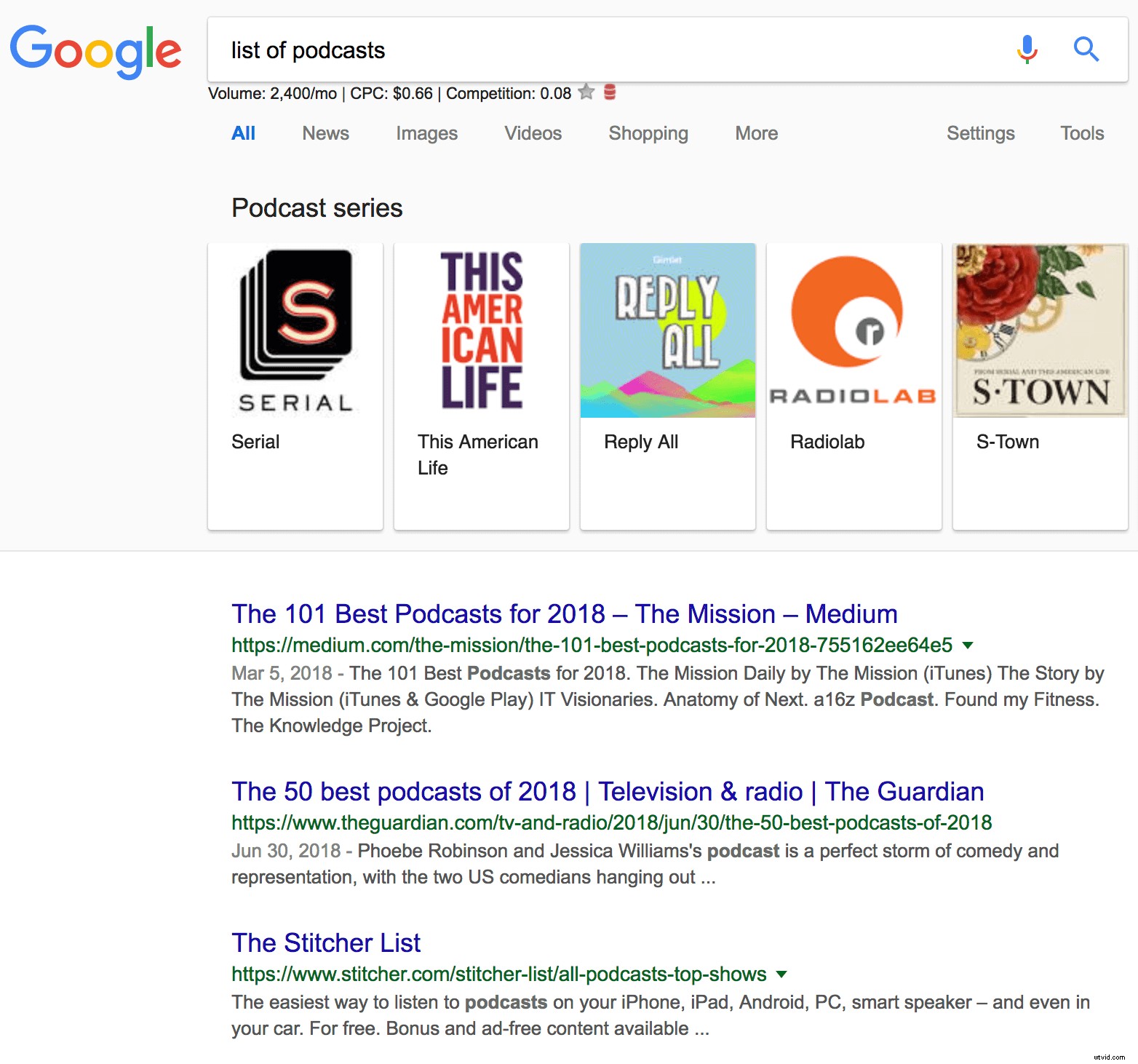Toggle the star favorite icon beside Competition
This screenshot has width=1138, height=1064.
[586, 92]
